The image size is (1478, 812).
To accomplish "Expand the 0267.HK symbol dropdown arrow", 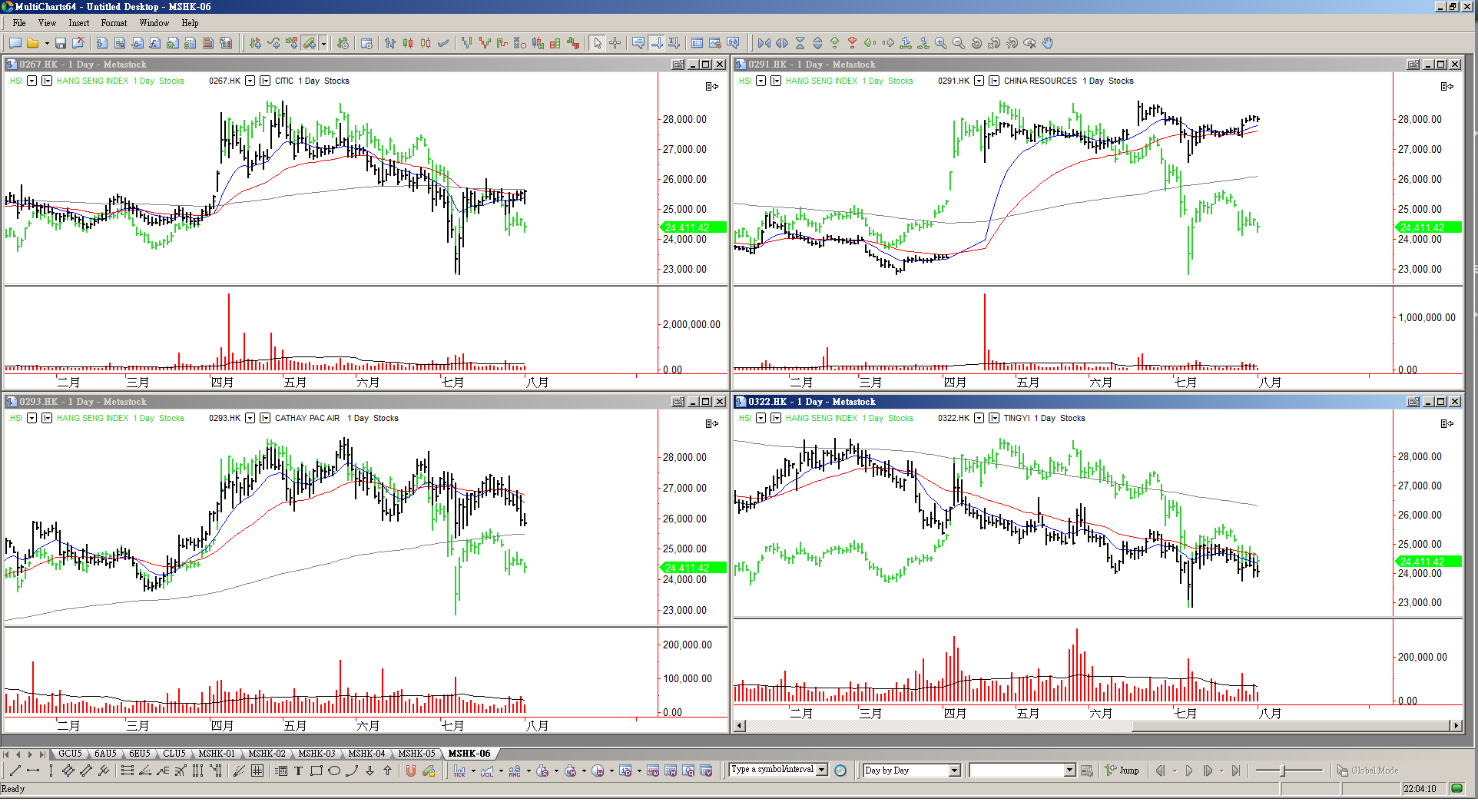I will point(250,81).
